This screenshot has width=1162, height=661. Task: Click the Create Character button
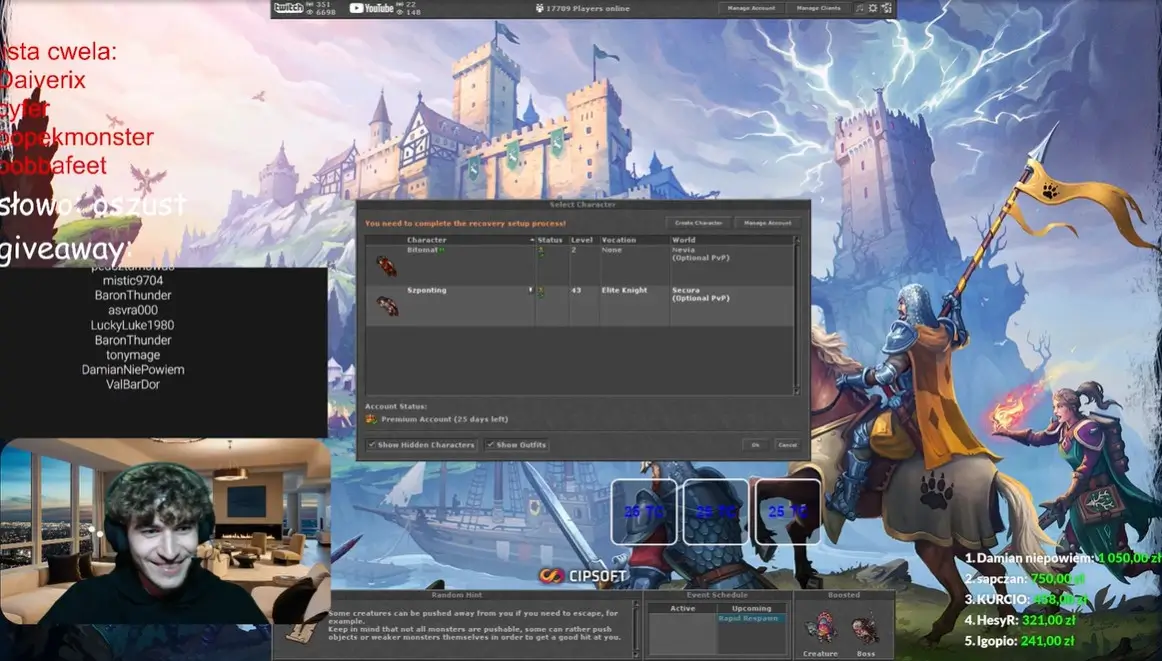(x=698, y=222)
